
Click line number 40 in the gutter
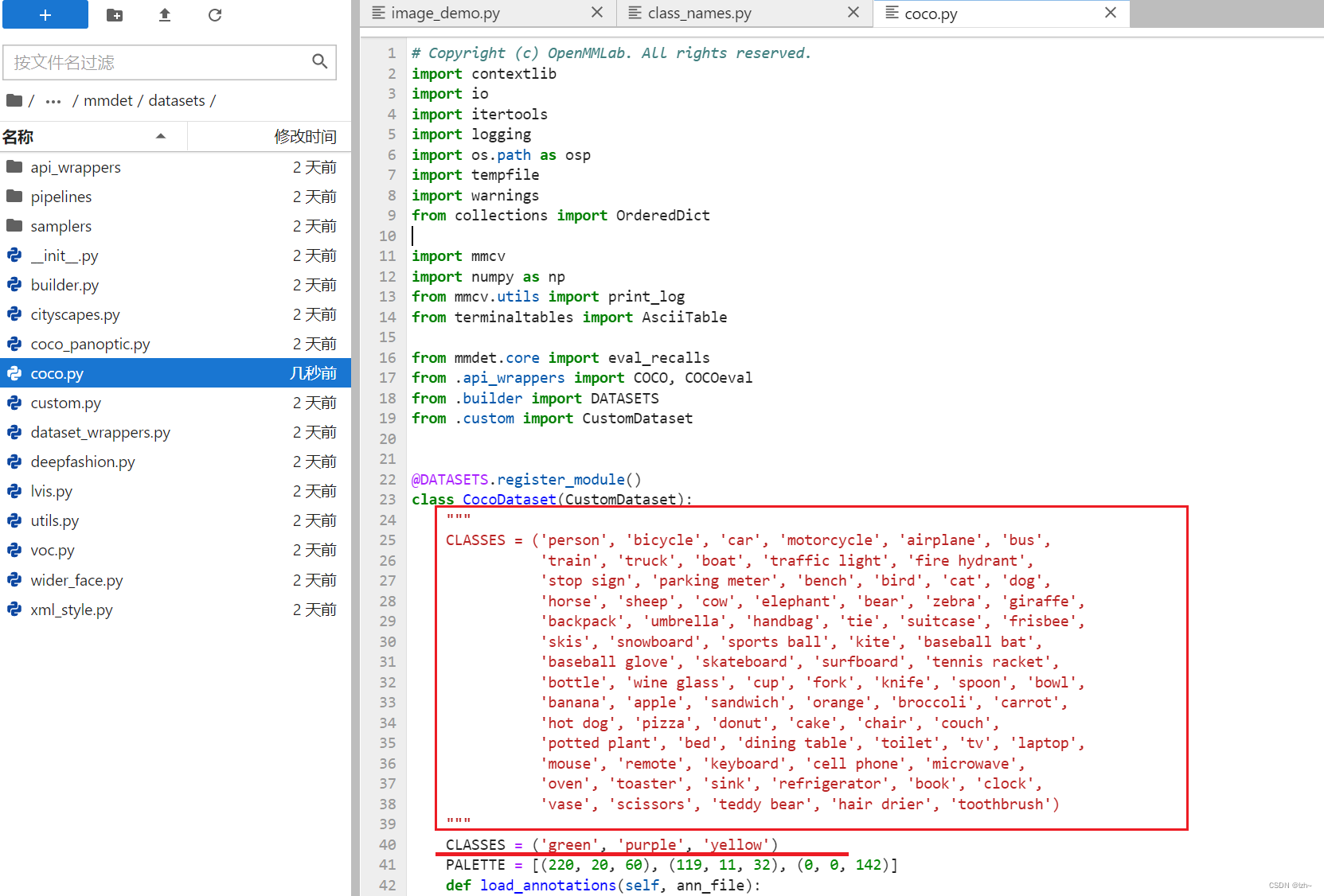click(x=388, y=845)
